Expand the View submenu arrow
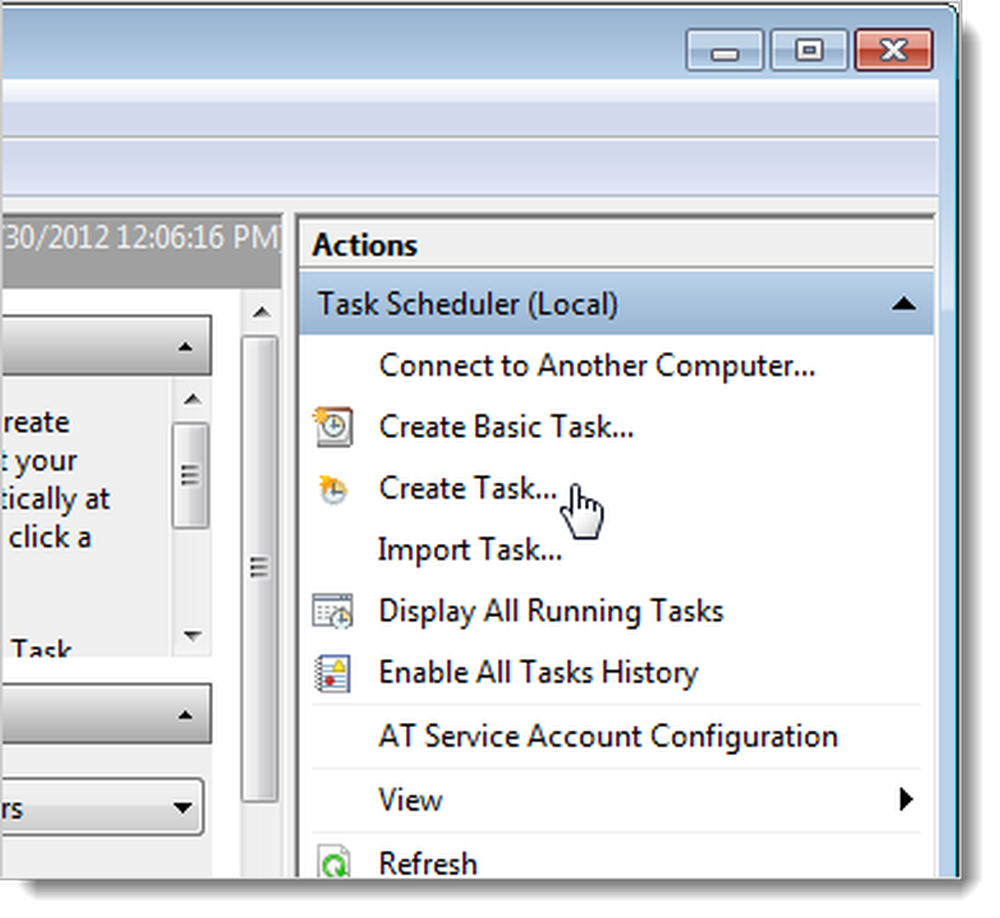Viewport: 1000px width, 918px height. (x=906, y=799)
